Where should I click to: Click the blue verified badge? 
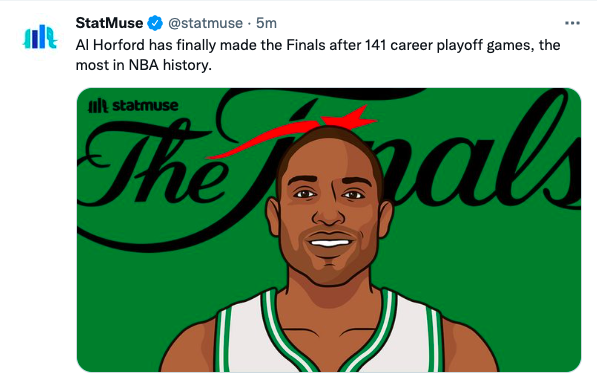click(155, 23)
